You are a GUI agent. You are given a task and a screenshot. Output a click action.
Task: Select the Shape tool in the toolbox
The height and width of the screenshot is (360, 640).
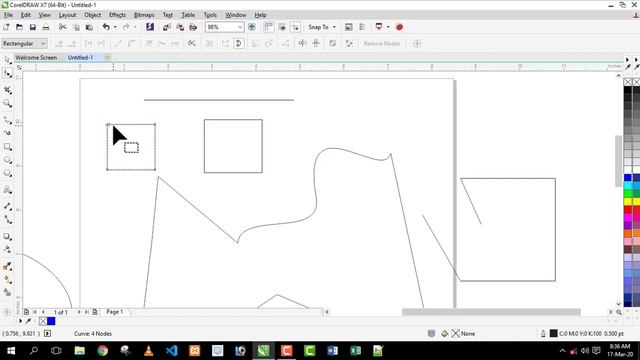click(7, 73)
